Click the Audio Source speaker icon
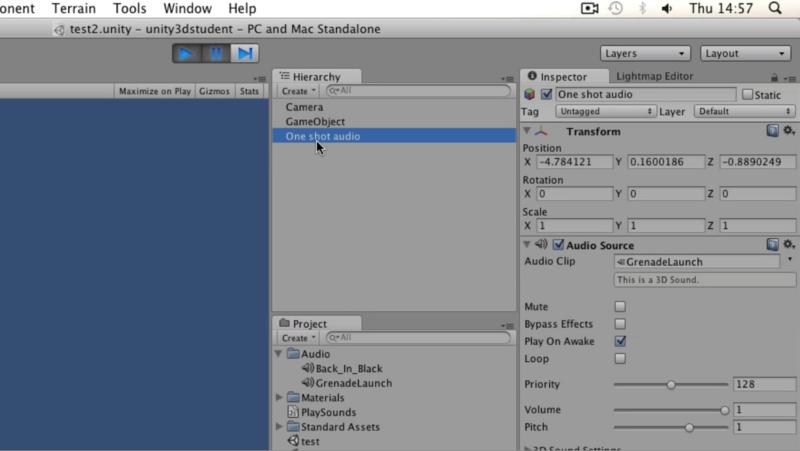The width and height of the screenshot is (800, 451). point(541,244)
